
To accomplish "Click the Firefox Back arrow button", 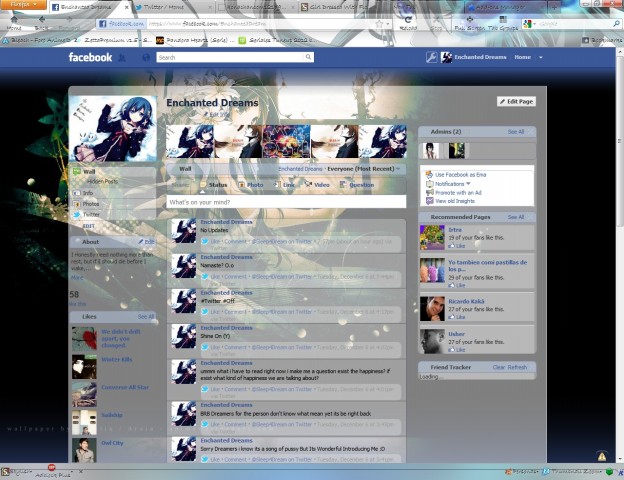I will [41, 23].
